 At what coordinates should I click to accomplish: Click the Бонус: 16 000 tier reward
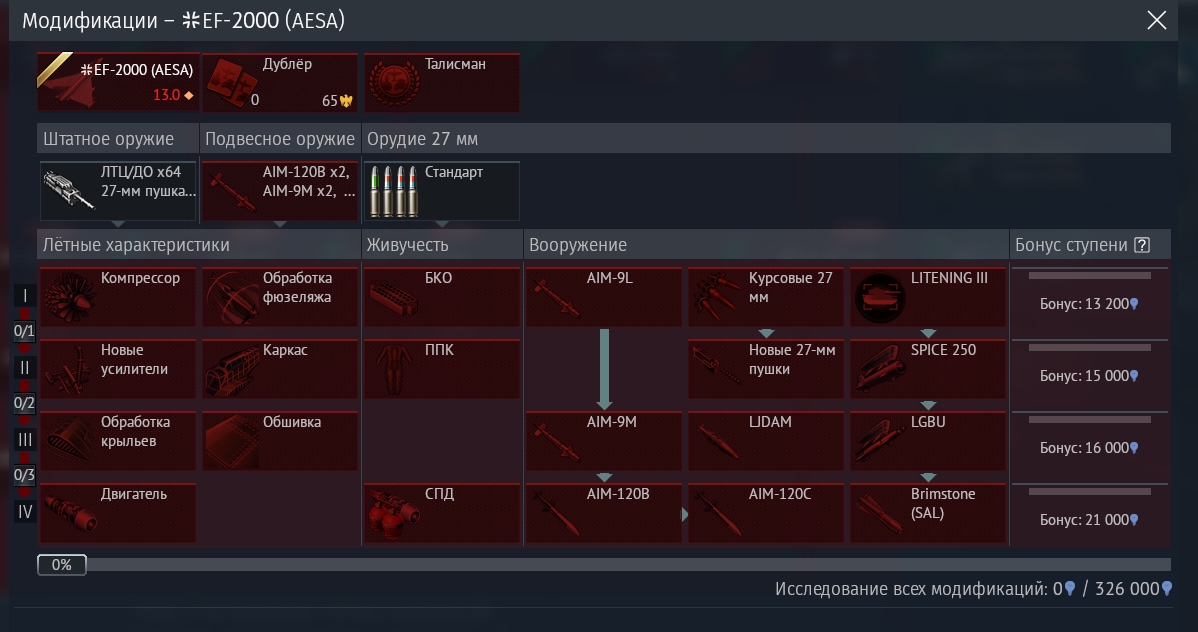(1090, 447)
